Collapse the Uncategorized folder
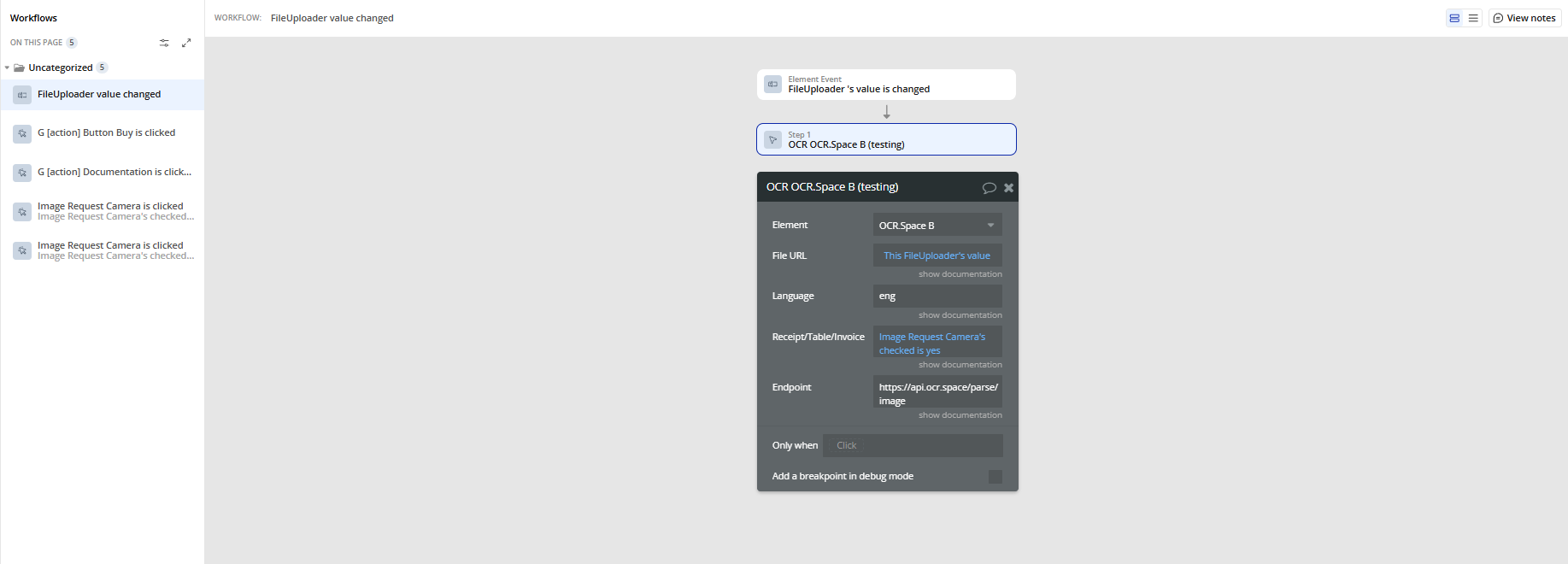The image size is (1568, 564). tap(8, 68)
